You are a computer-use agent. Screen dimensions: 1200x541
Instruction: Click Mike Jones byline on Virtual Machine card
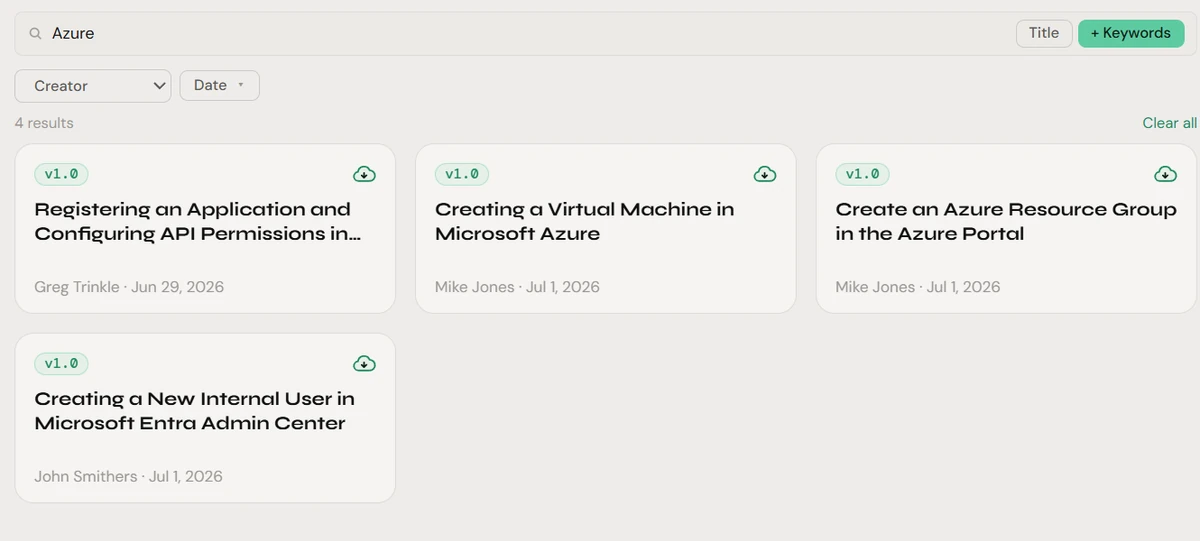tap(517, 287)
